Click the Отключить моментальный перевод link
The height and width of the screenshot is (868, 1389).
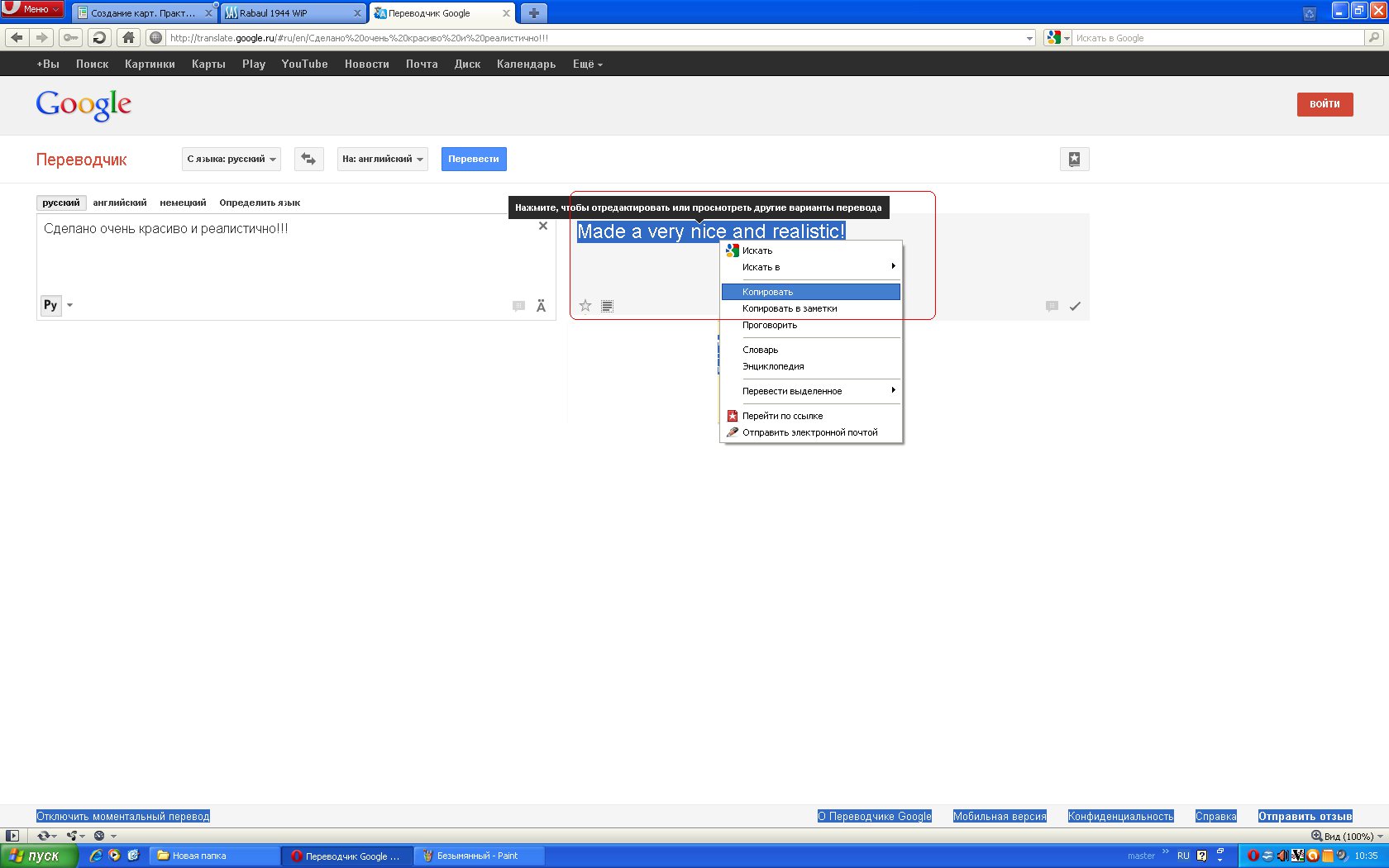click(x=123, y=816)
